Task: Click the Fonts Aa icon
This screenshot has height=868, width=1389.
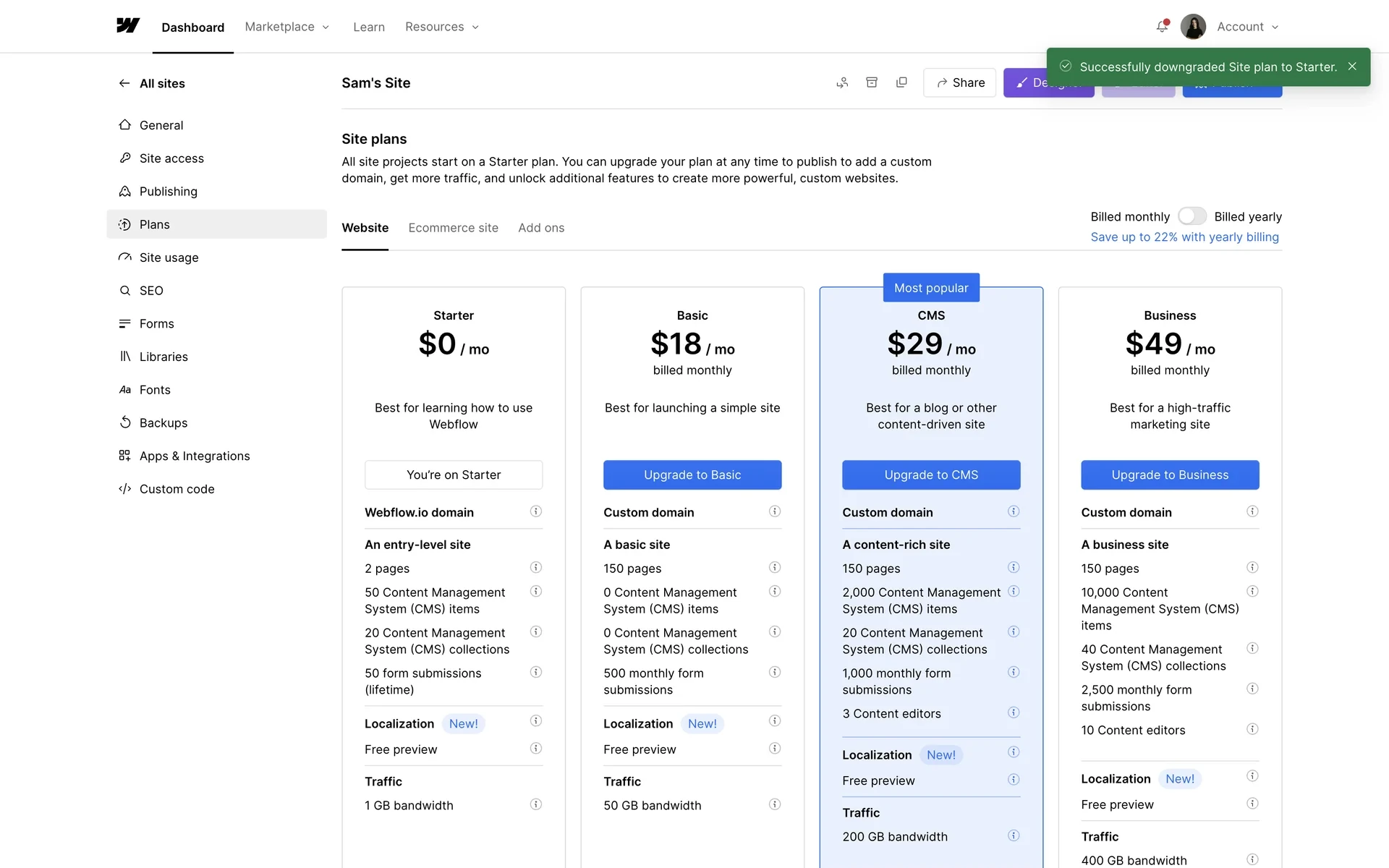Action: [124, 389]
